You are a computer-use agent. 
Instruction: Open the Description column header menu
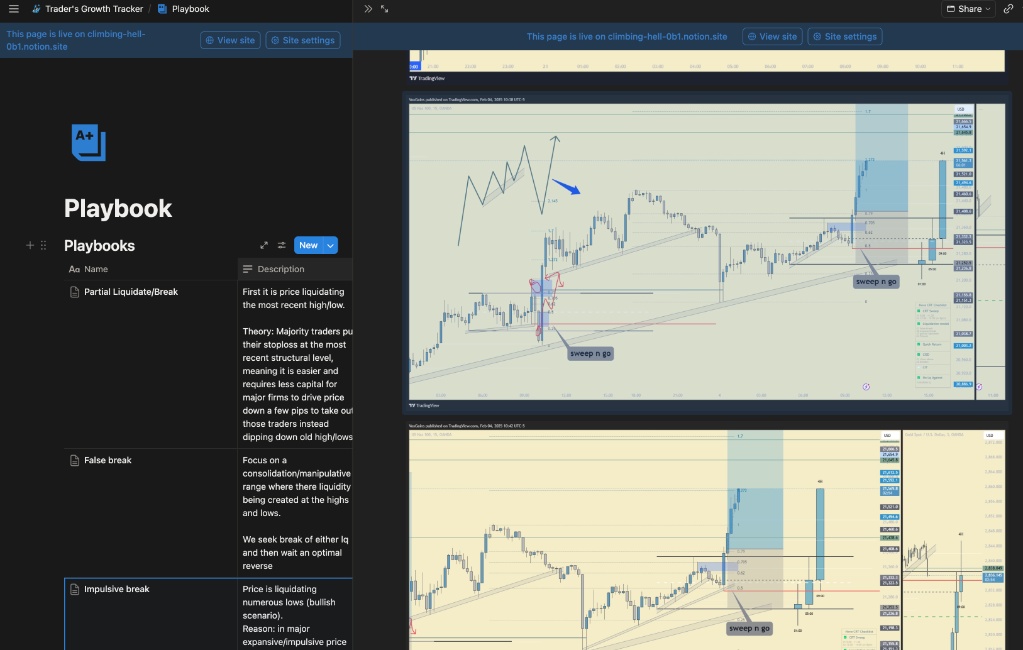295,269
